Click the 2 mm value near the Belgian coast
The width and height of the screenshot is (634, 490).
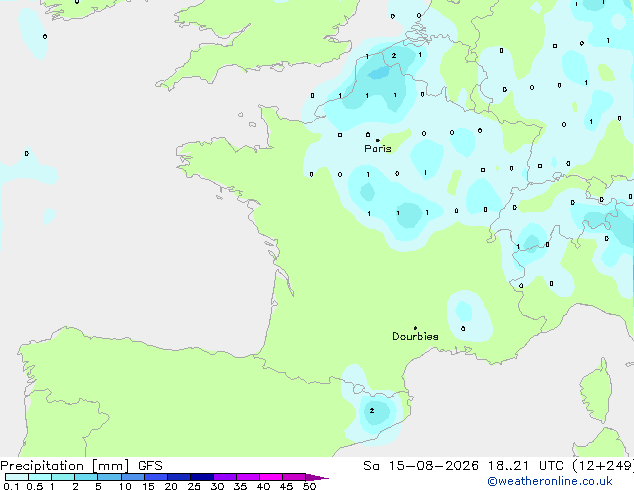coord(394,55)
